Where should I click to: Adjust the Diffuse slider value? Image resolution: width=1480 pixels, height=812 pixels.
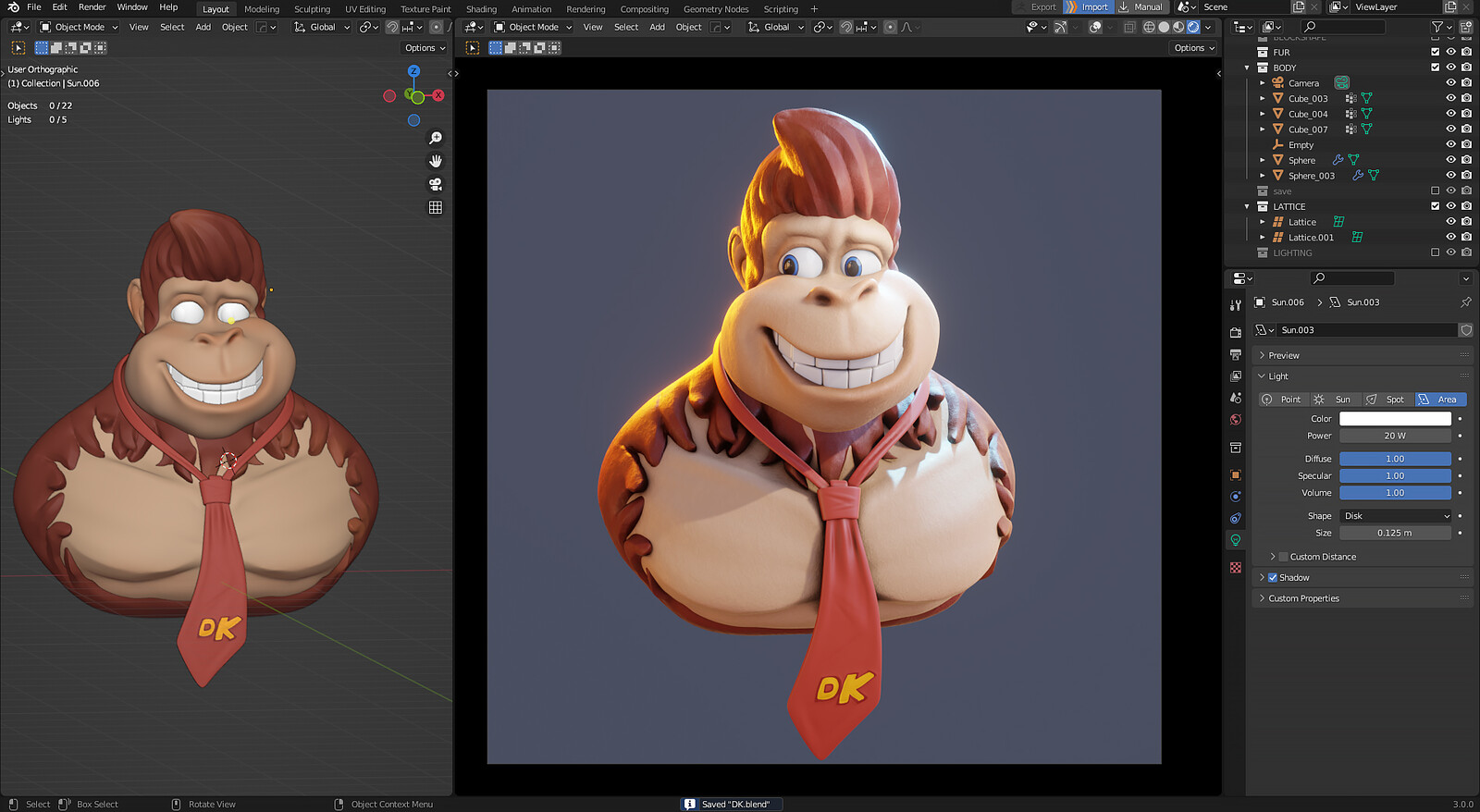[1396, 459]
